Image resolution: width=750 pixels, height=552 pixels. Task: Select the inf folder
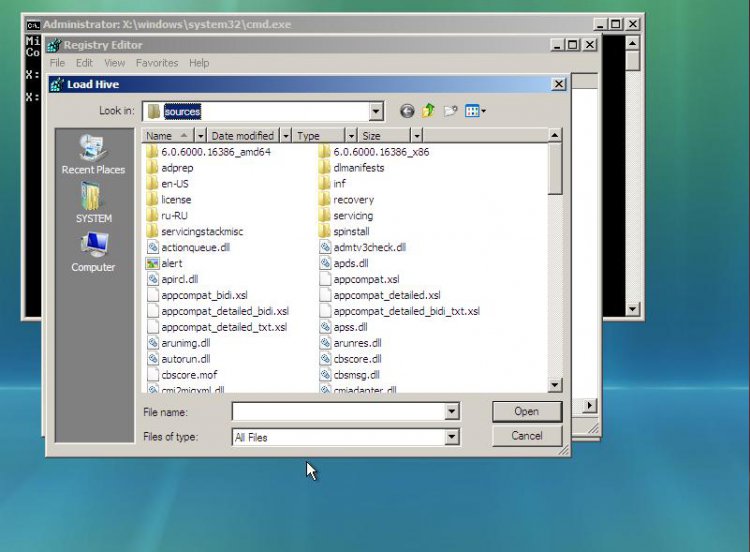pos(332,184)
